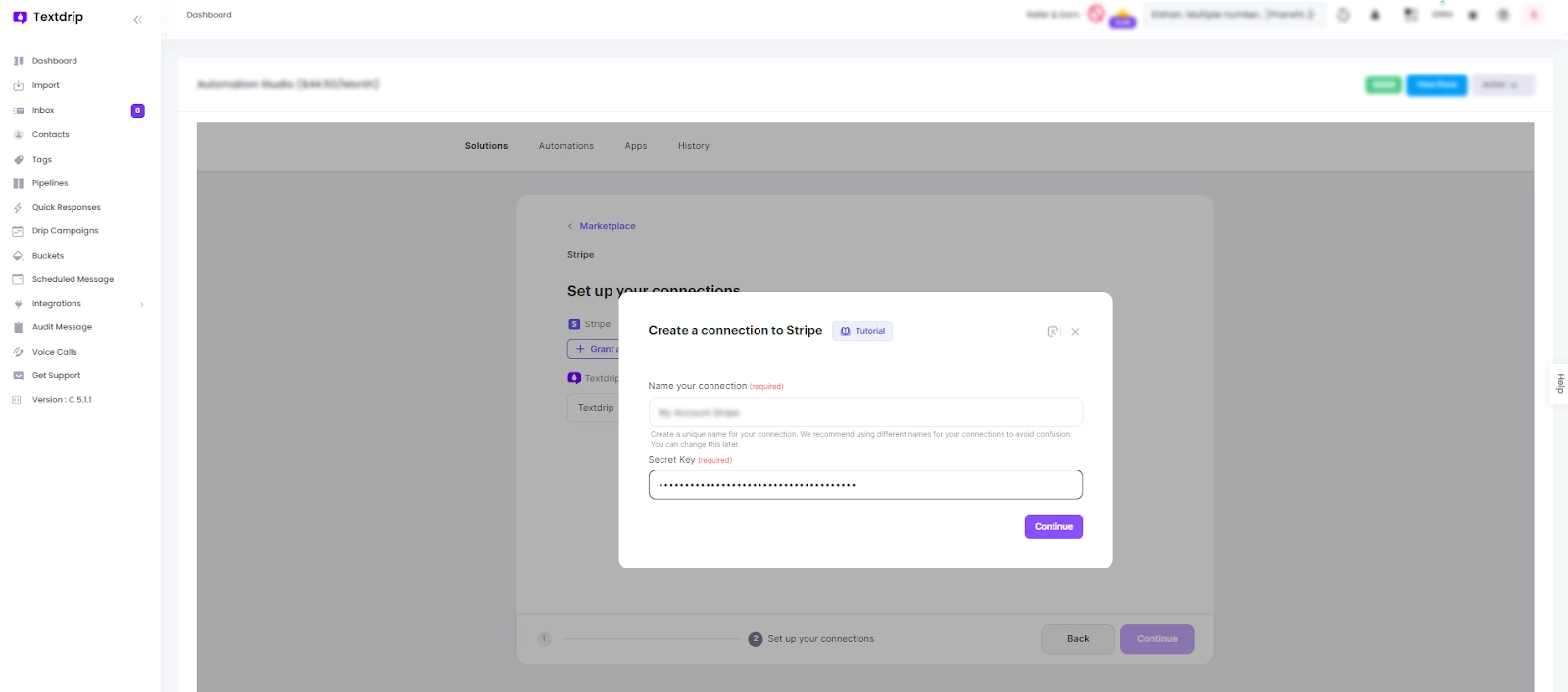Viewport: 1568px width, 692px height.
Task: Click the blue button in Automation Studio header
Action: pyautogui.click(x=1437, y=85)
